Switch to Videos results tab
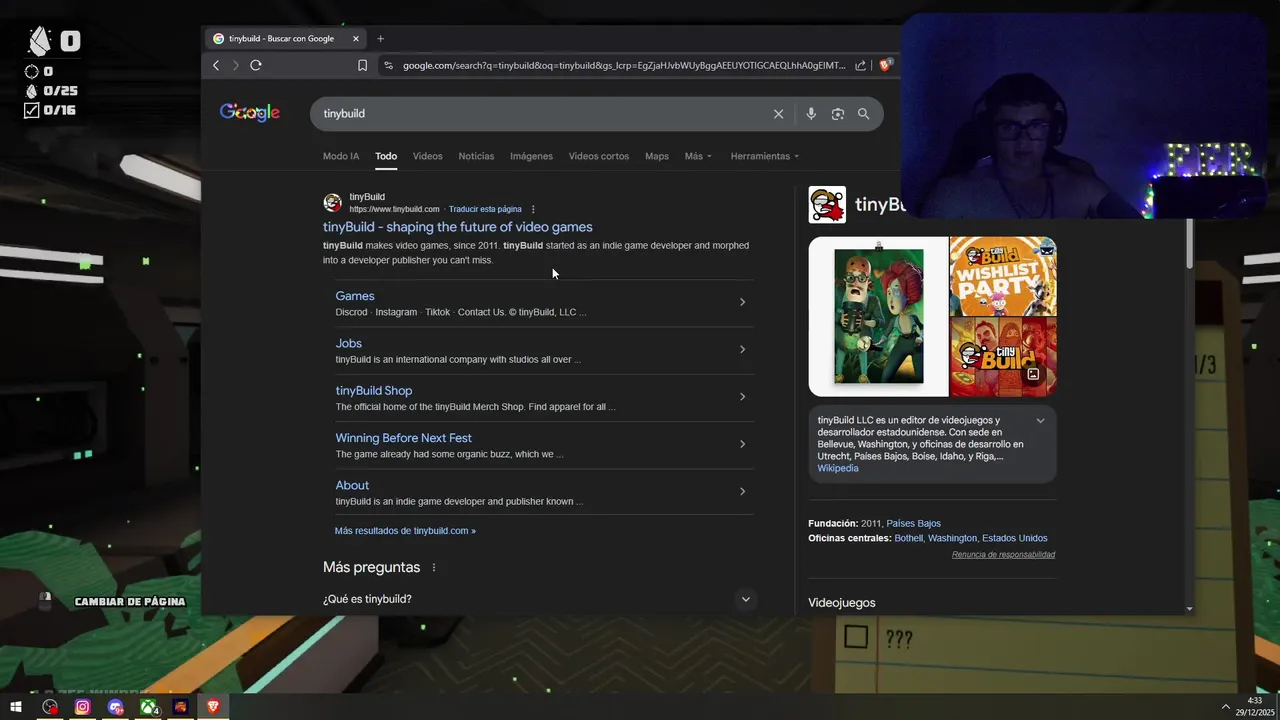The width and height of the screenshot is (1280, 720). pos(427,156)
